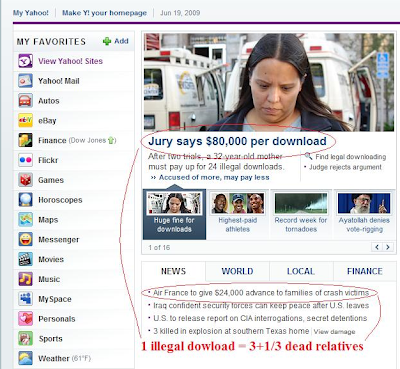Switch to the LOCAL tab

[x=301, y=271]
